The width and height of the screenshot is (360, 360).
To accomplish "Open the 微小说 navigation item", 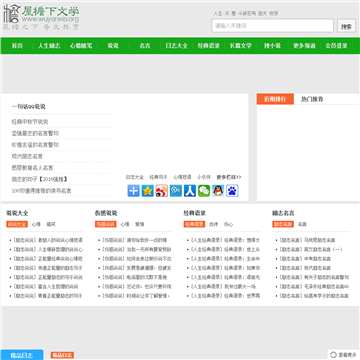I will click(x=272, y=46).
